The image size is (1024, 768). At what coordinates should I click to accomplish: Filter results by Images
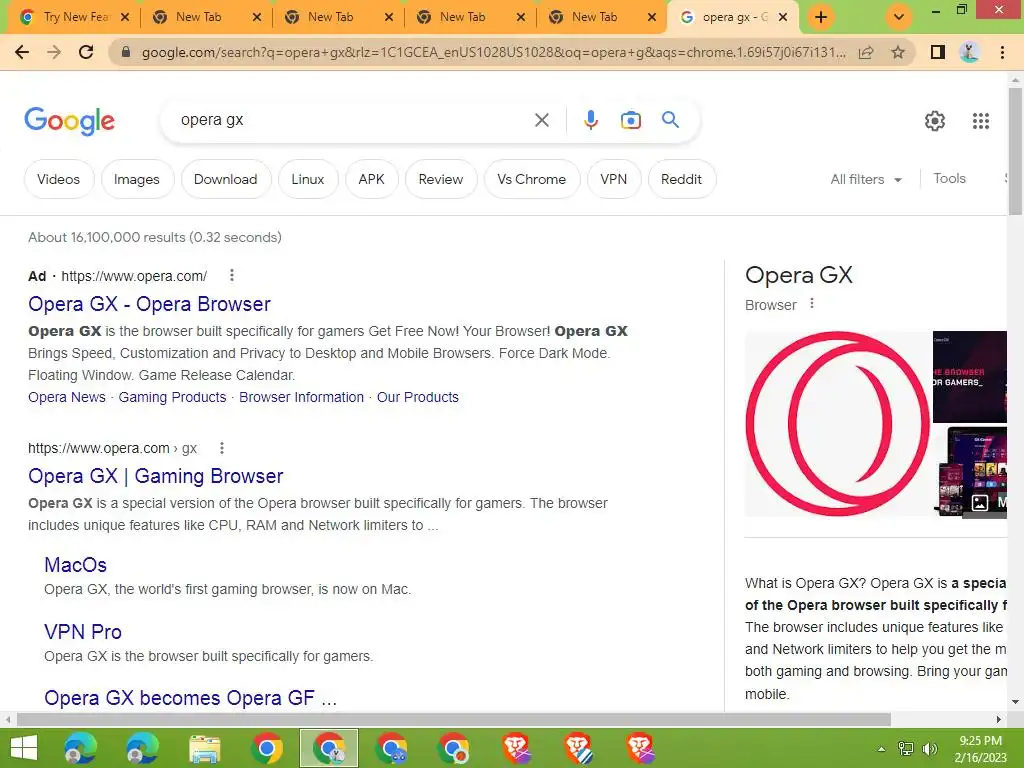136,179
